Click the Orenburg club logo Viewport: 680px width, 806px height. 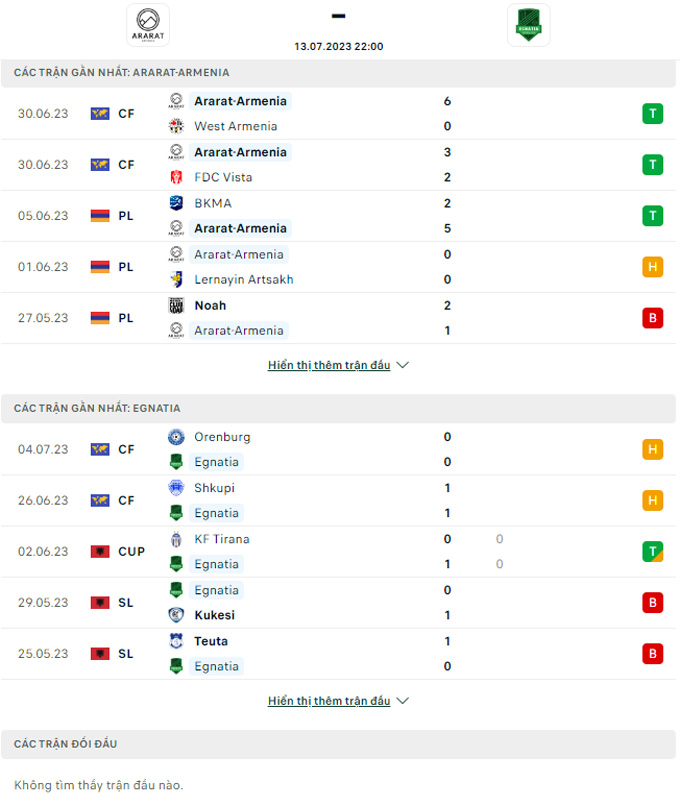pos(176,437)
